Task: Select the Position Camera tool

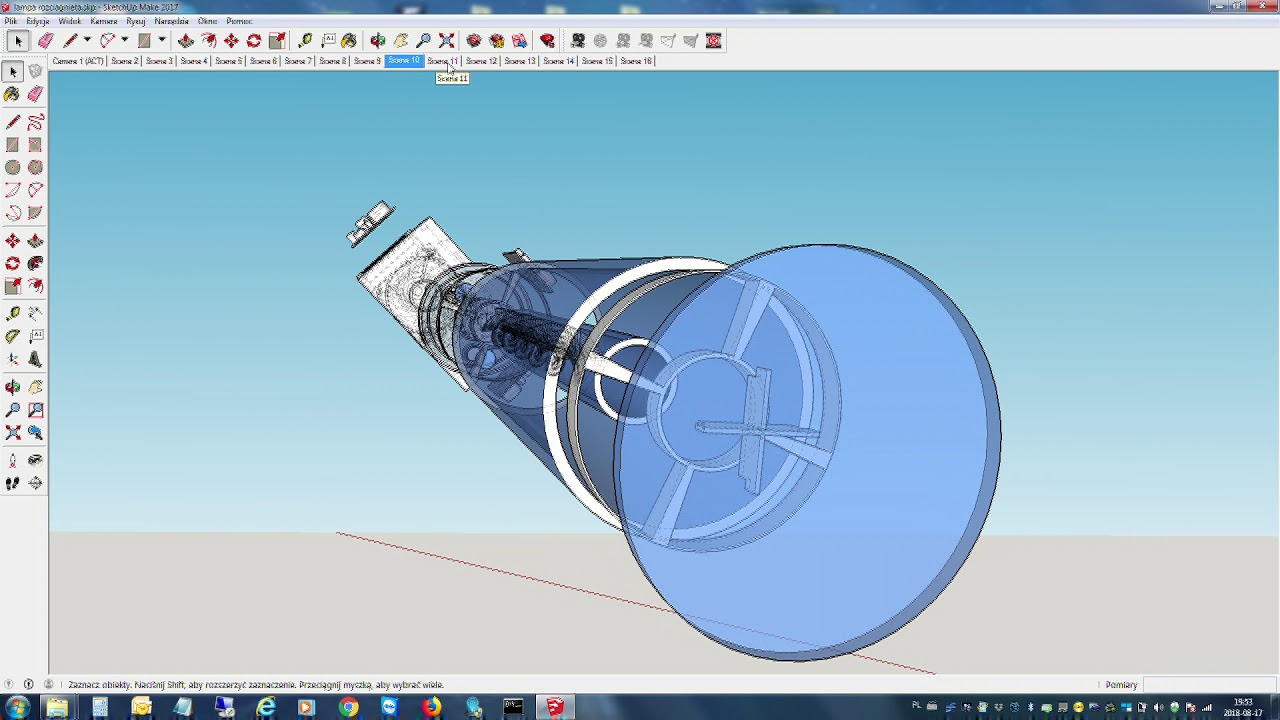Action: tap(13, 460)
